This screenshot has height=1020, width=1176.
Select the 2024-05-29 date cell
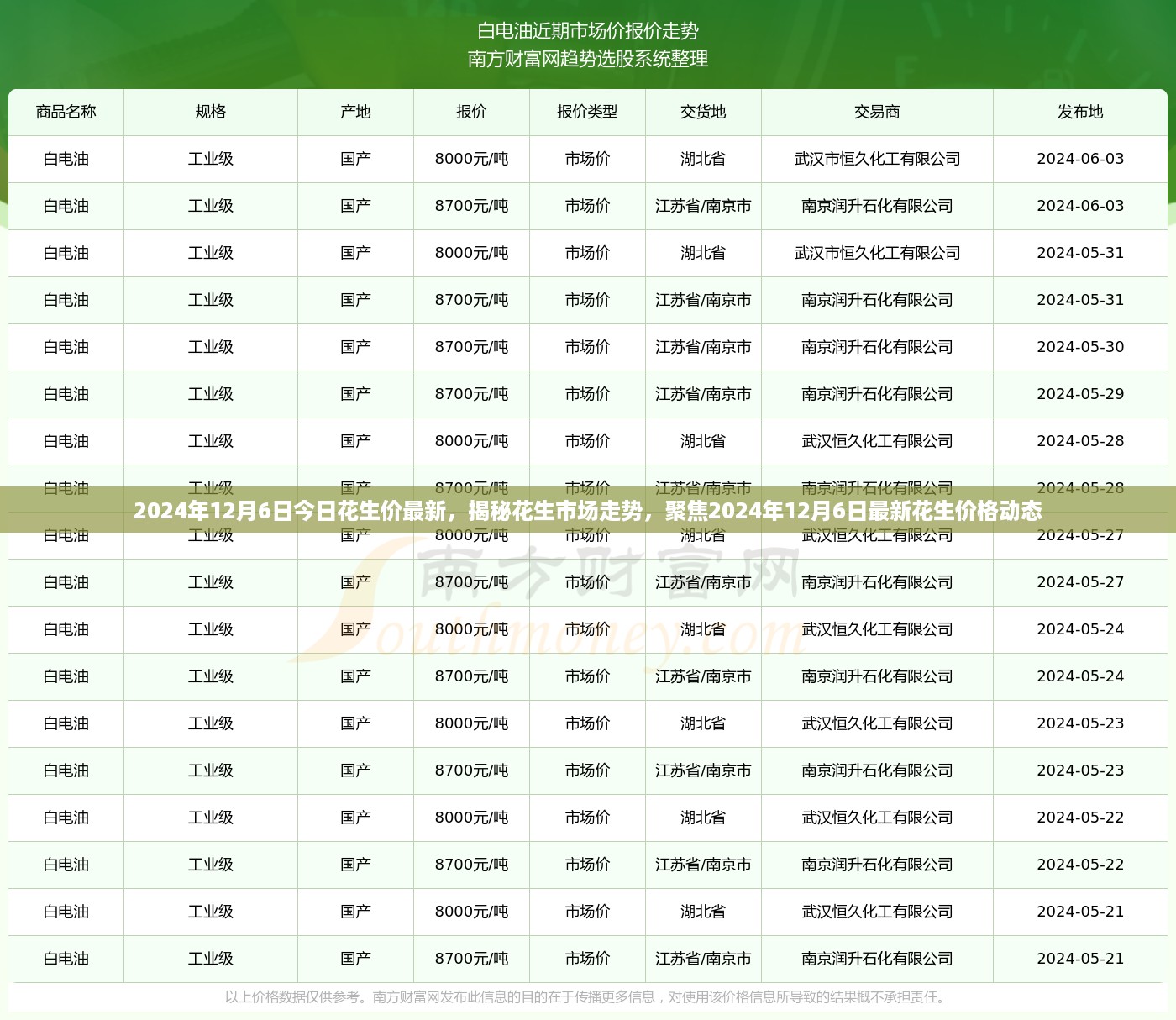[x=1080, y=394]
